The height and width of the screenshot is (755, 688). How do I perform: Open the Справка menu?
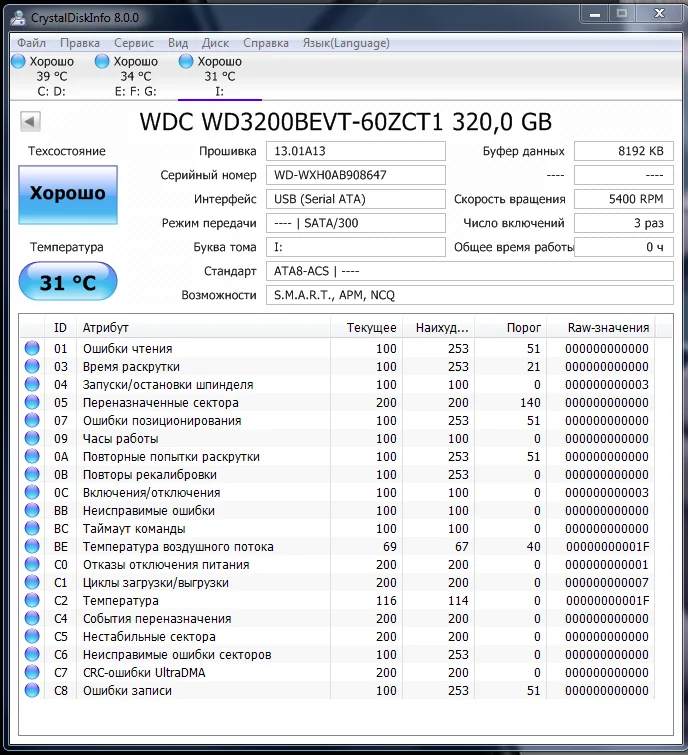coord(266,43)
